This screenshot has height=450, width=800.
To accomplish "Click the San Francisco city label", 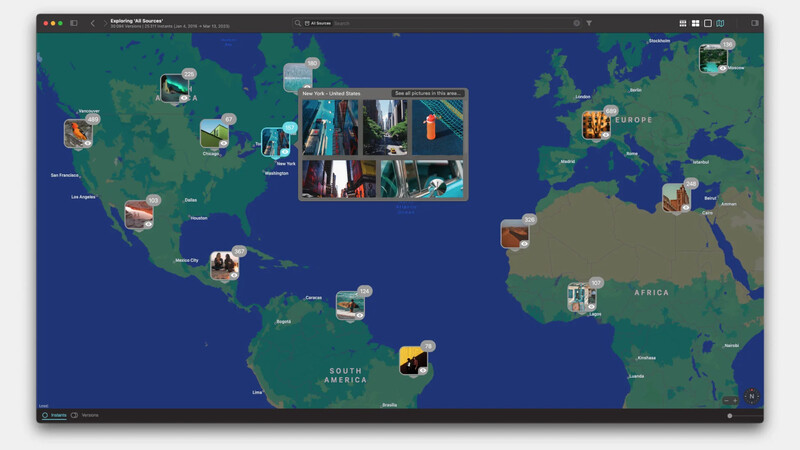I will tap(65, 175).
